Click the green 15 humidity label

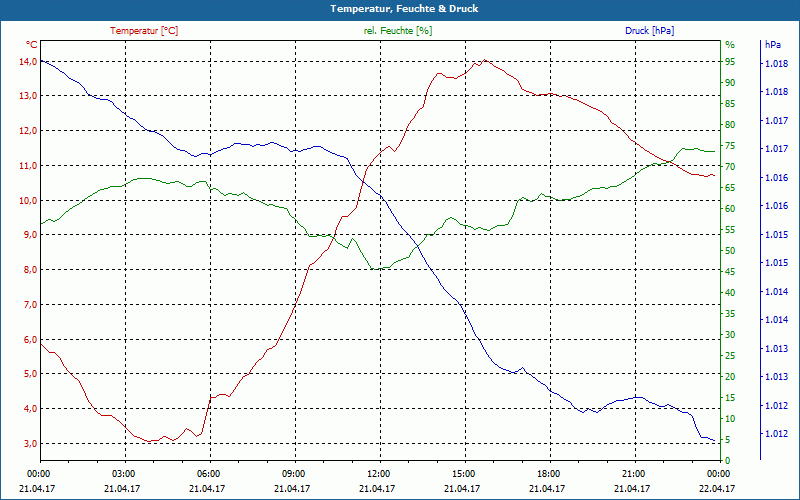(x=730, y=398)
